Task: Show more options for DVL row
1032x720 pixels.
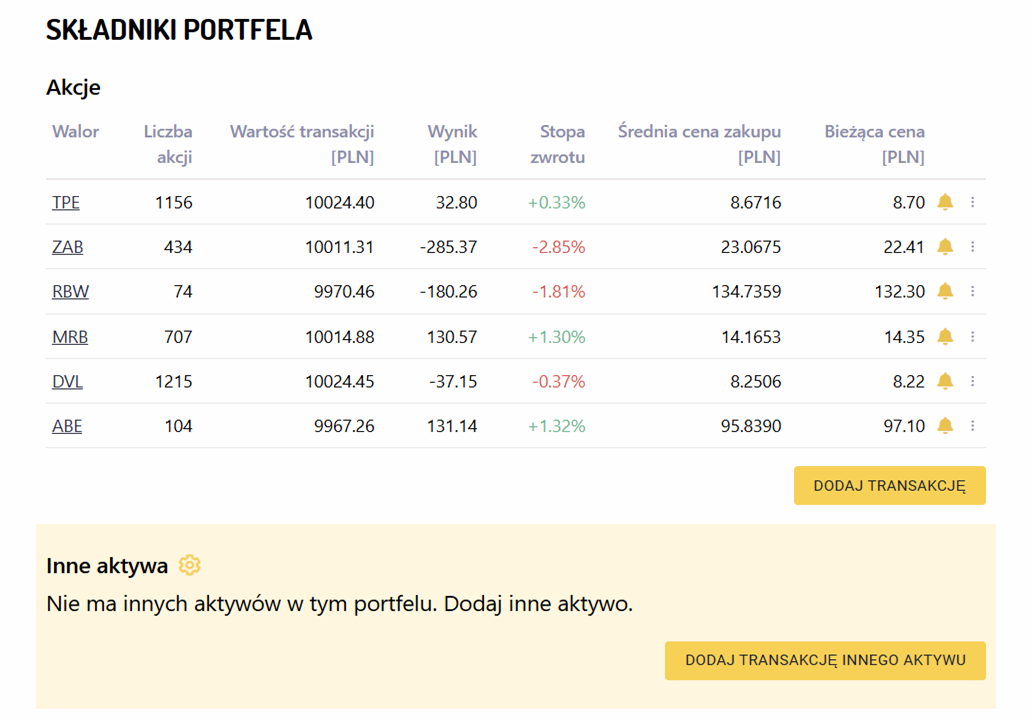Action: (973, 381)
